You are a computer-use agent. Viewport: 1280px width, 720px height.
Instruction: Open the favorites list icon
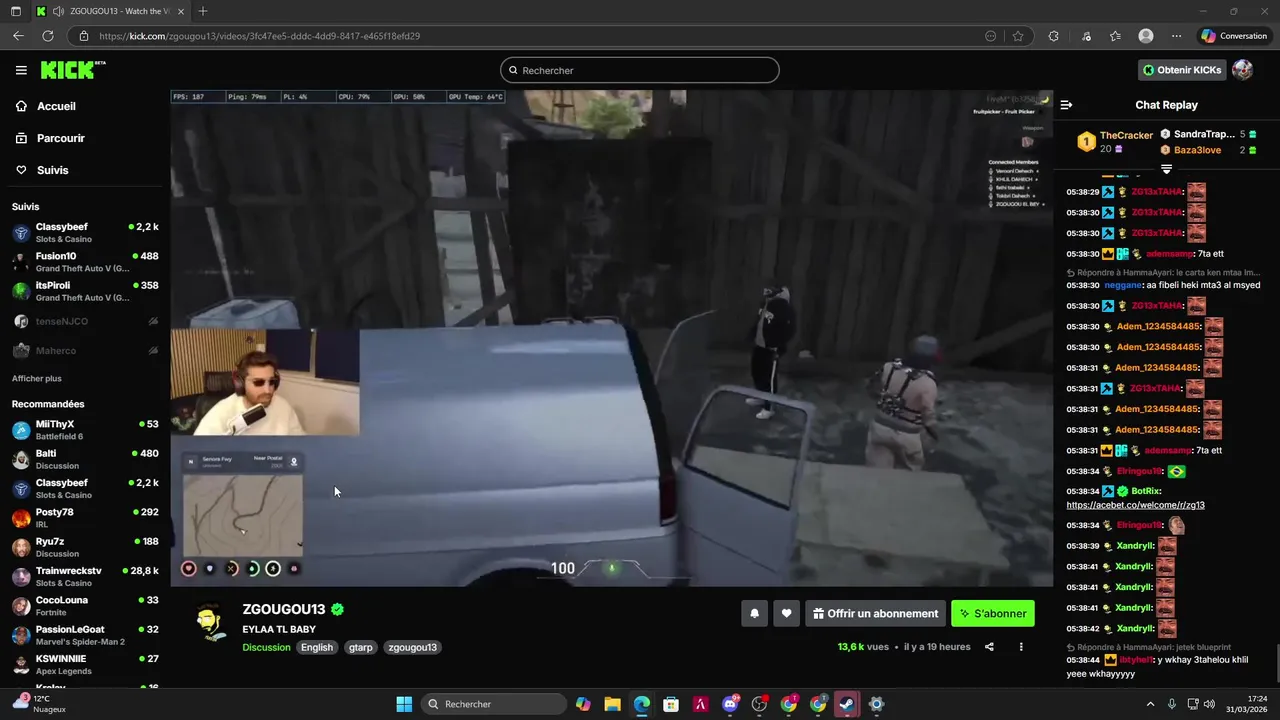1115,36
